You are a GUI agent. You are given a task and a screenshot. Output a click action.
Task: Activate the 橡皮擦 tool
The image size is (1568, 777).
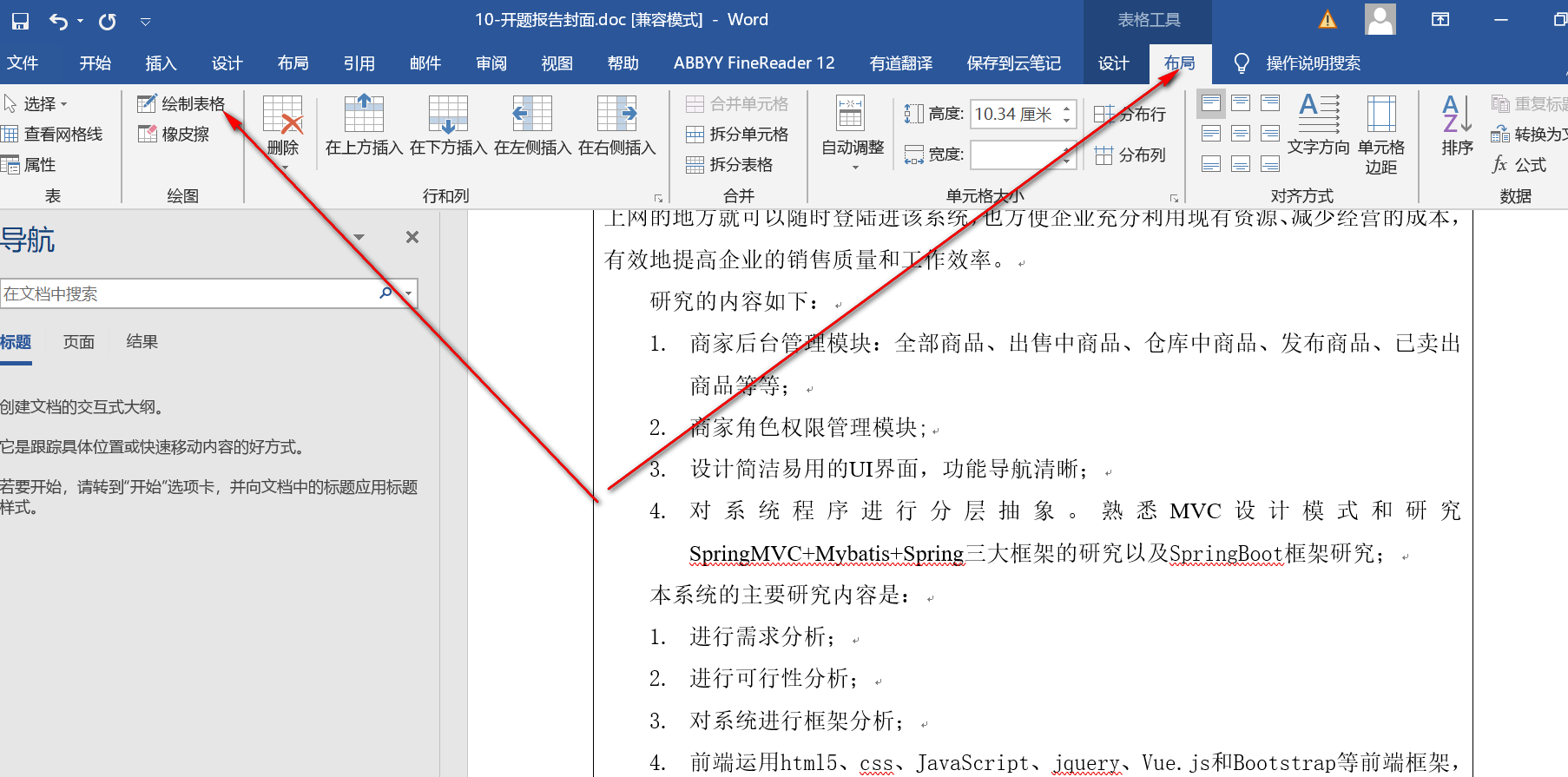174,135
